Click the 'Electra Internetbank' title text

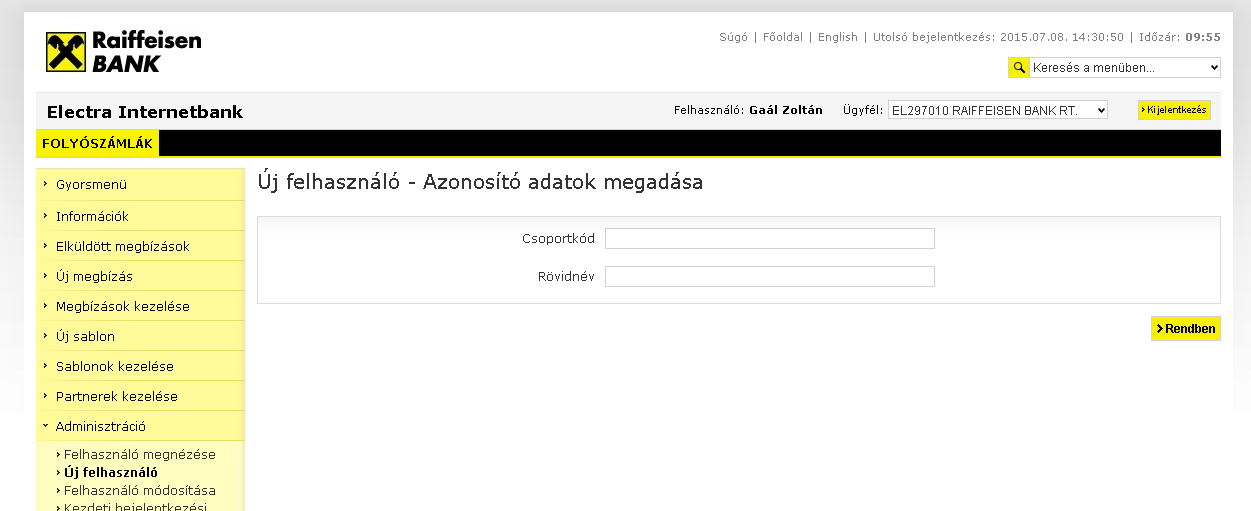pyautogui.click(x=145, y=112)
